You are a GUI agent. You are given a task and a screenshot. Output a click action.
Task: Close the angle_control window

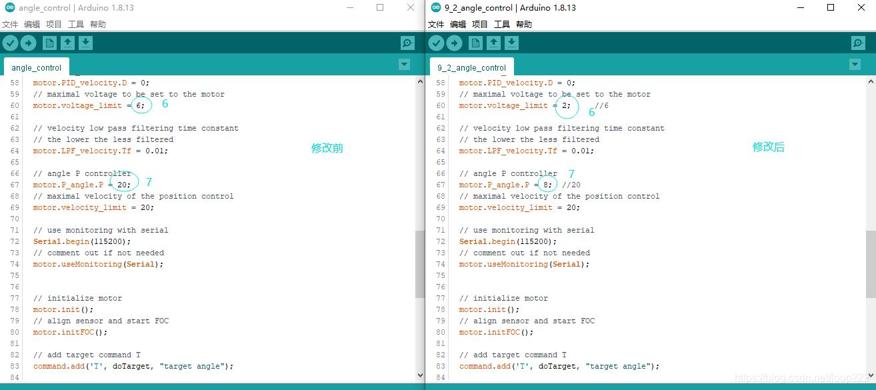pos(411,8)
